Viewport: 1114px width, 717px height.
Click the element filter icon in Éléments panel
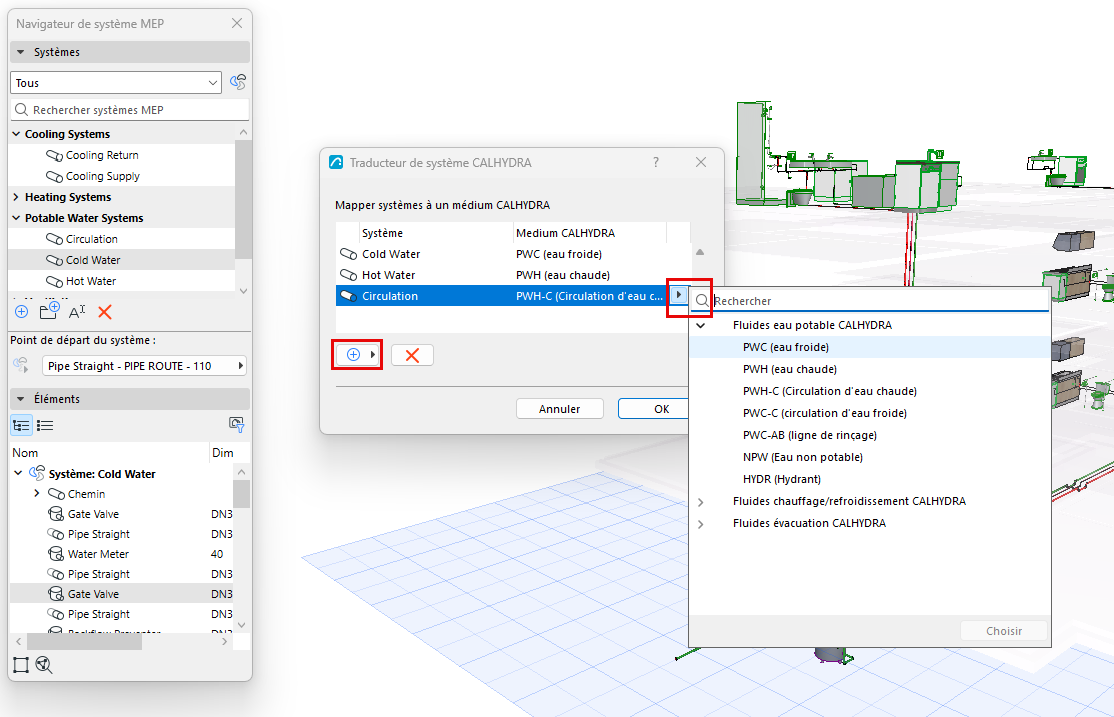(x=237, y=425)
